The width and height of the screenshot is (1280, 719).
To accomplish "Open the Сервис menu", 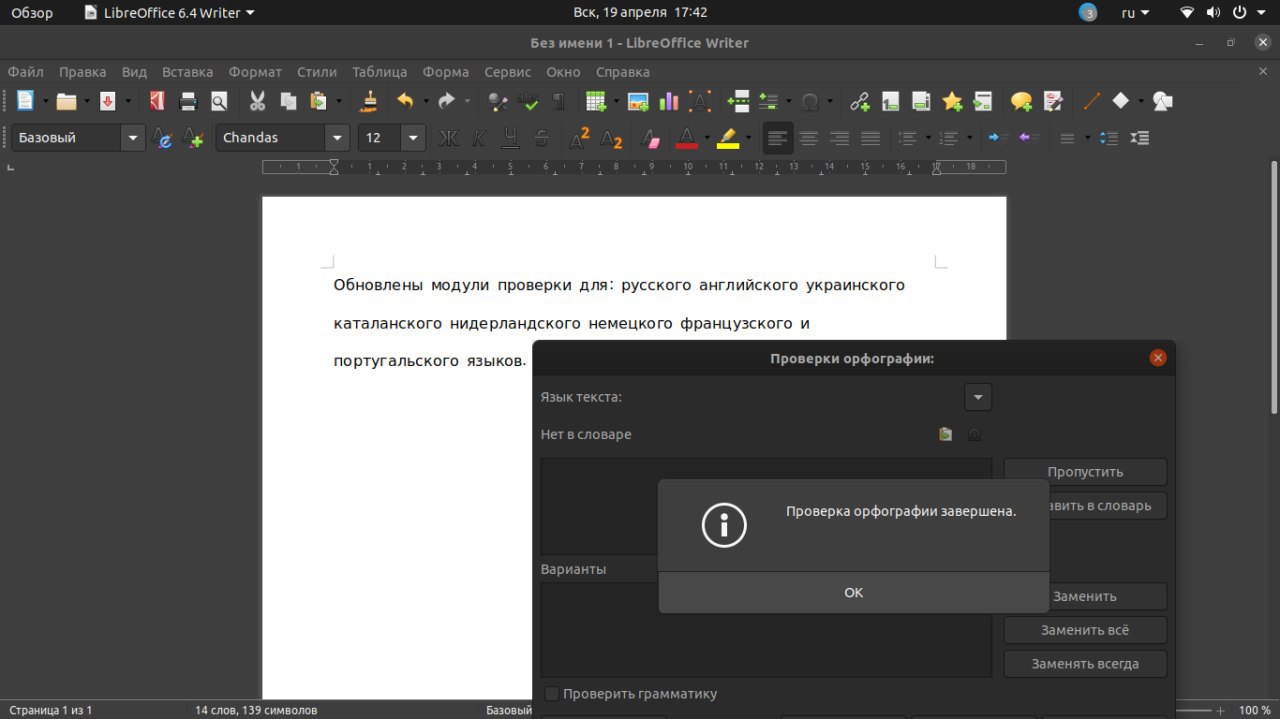I will pyautogui.click(x=508, y=72).
